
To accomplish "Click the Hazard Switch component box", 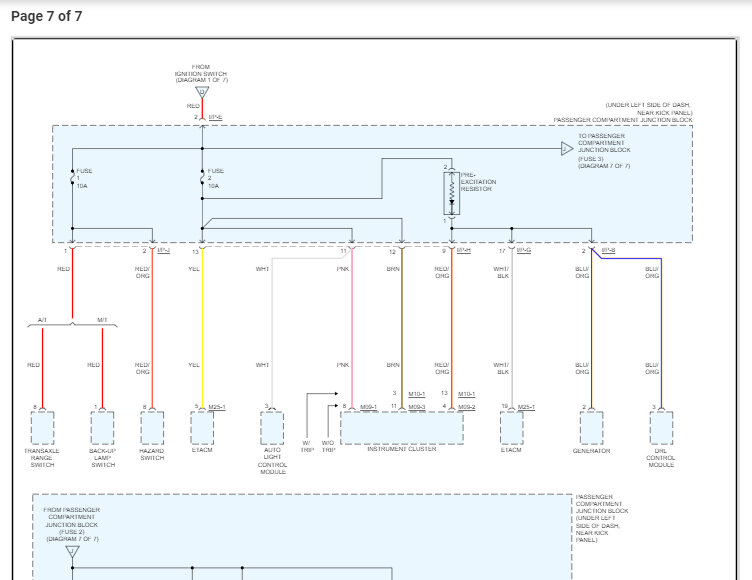I will coord(152,428).
